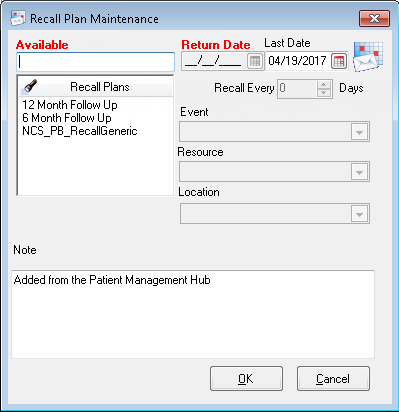Select the NCS_PB_RecallGeneric plan
Viewport: 399px width, 412px height.
(80, 131)
